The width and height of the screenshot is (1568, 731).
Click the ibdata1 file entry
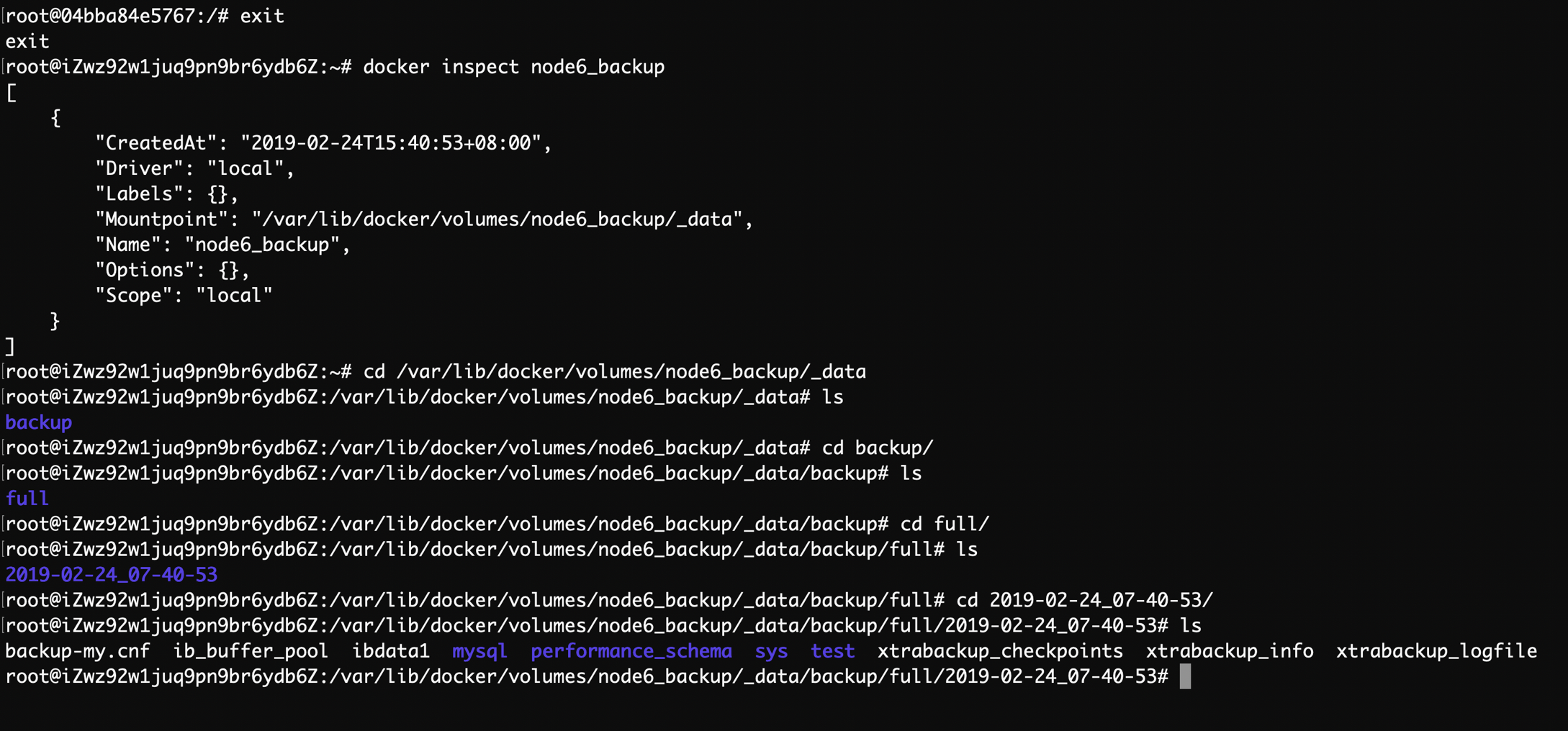(x=390, y=651)
